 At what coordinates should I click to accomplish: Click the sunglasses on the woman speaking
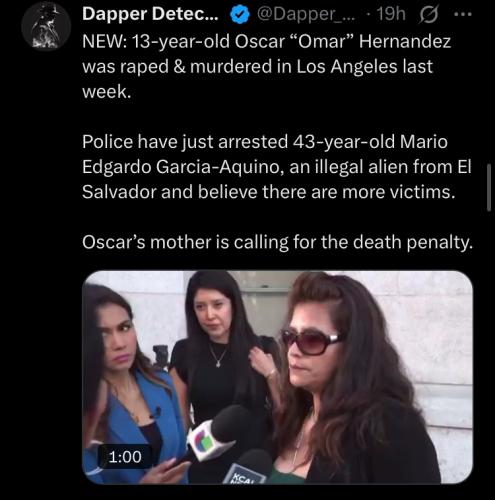tap(311, 341)
